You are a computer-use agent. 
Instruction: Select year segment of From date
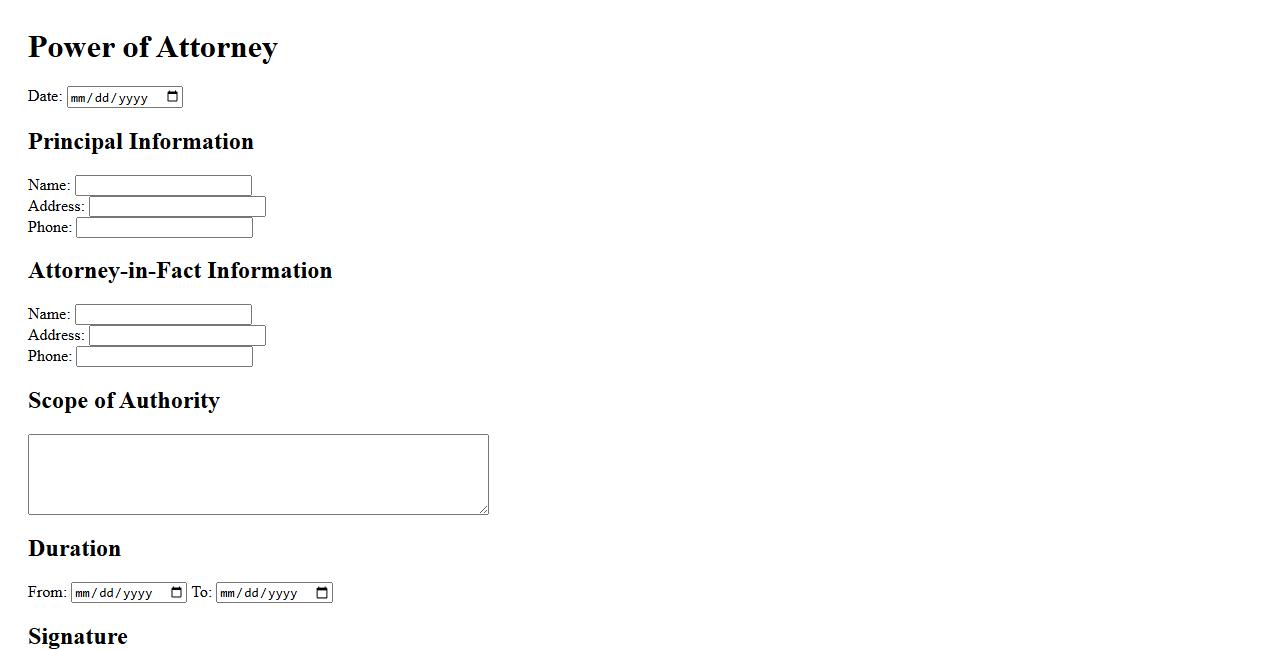coord(137,594)
